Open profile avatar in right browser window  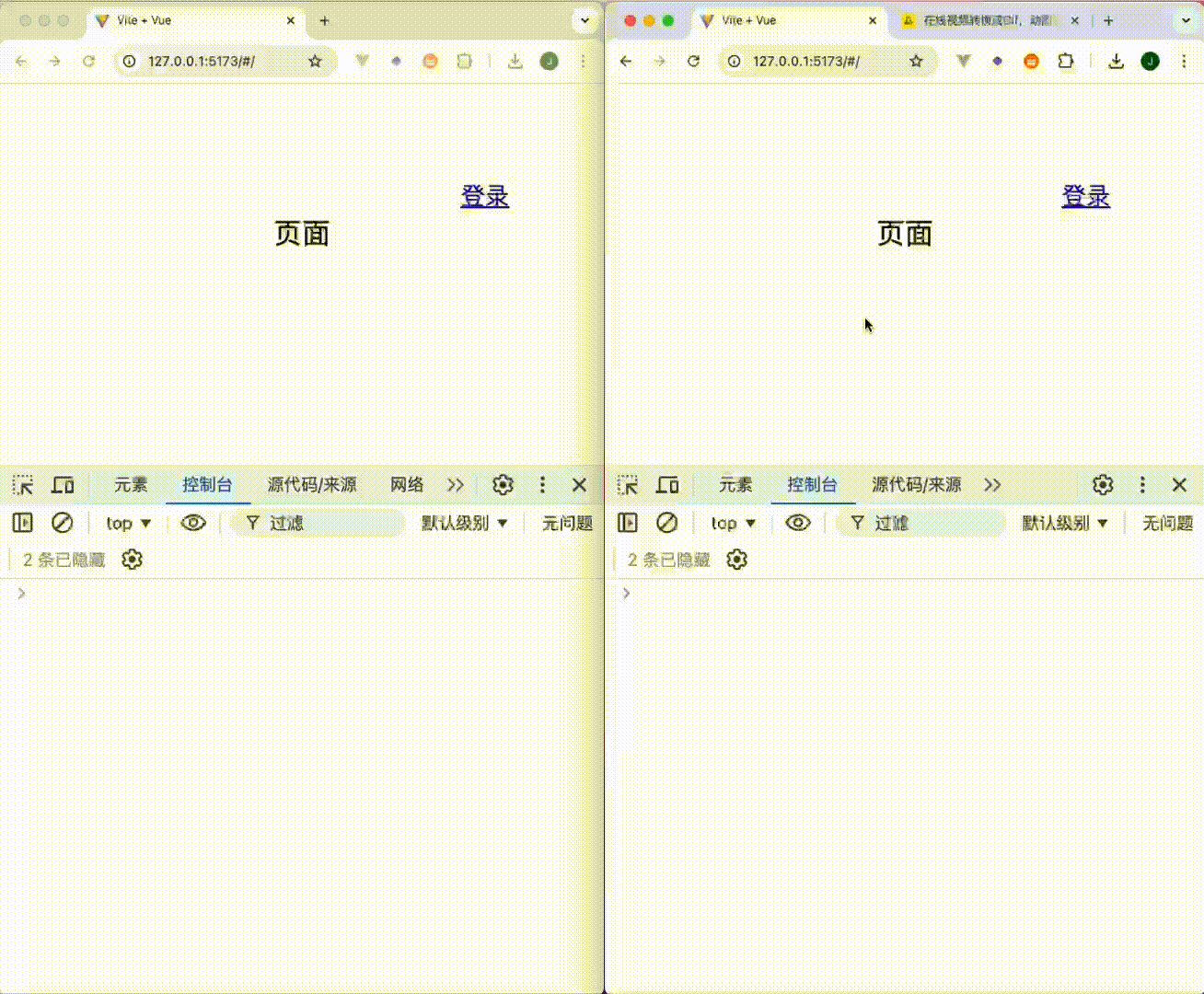[1150, 61]
